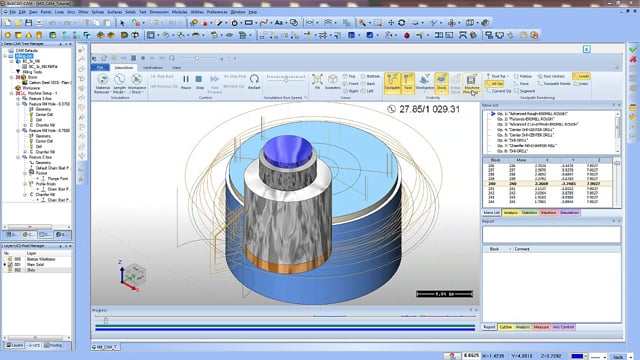This screenshot has height=360, width=640.
Task: Toggle the Tool visibility button
Action: (408, 83)
